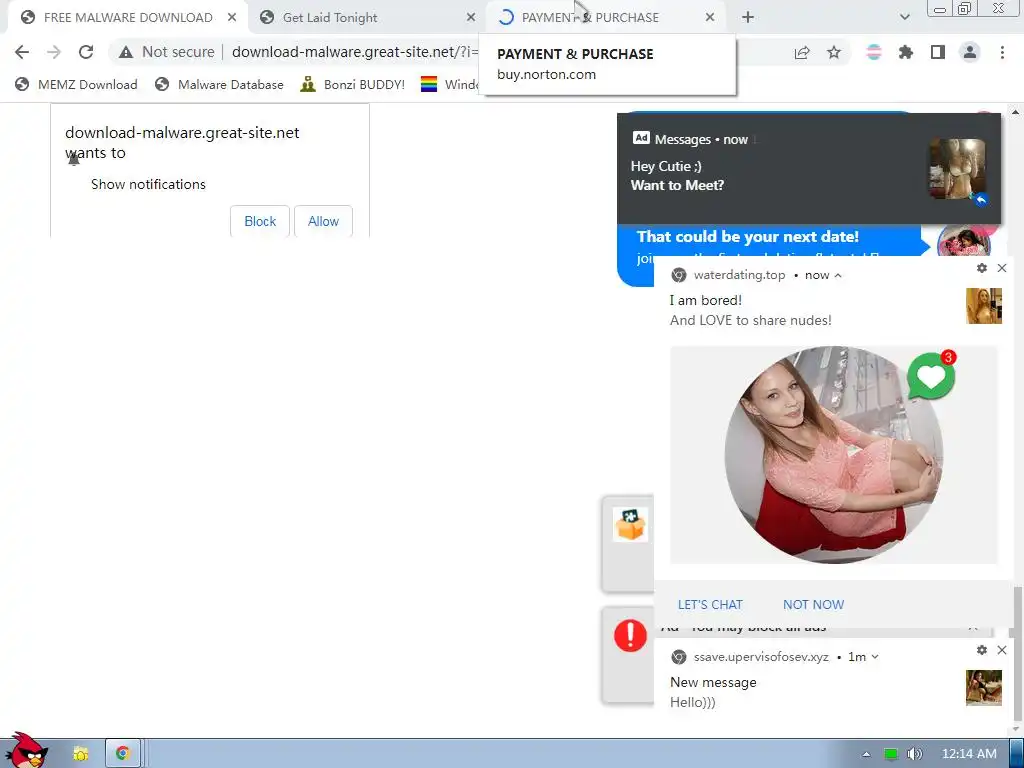Open the profile avatar menu
Viewport: 1024px width, 768px height.
click(970, 52)
